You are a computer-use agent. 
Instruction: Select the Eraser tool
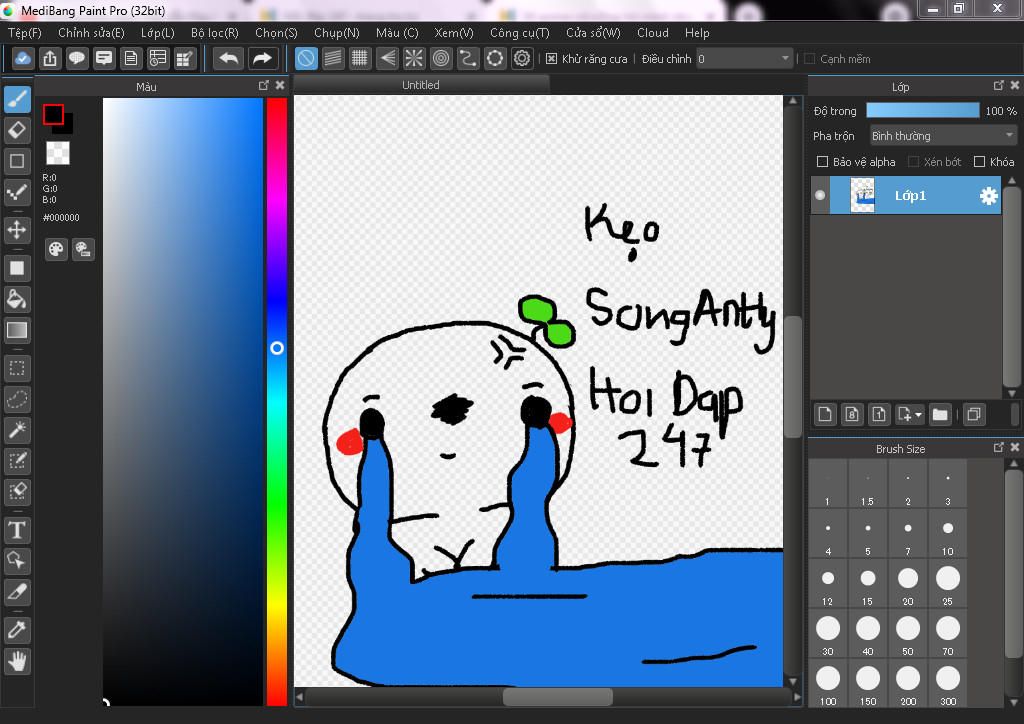(x=17, y=130)
